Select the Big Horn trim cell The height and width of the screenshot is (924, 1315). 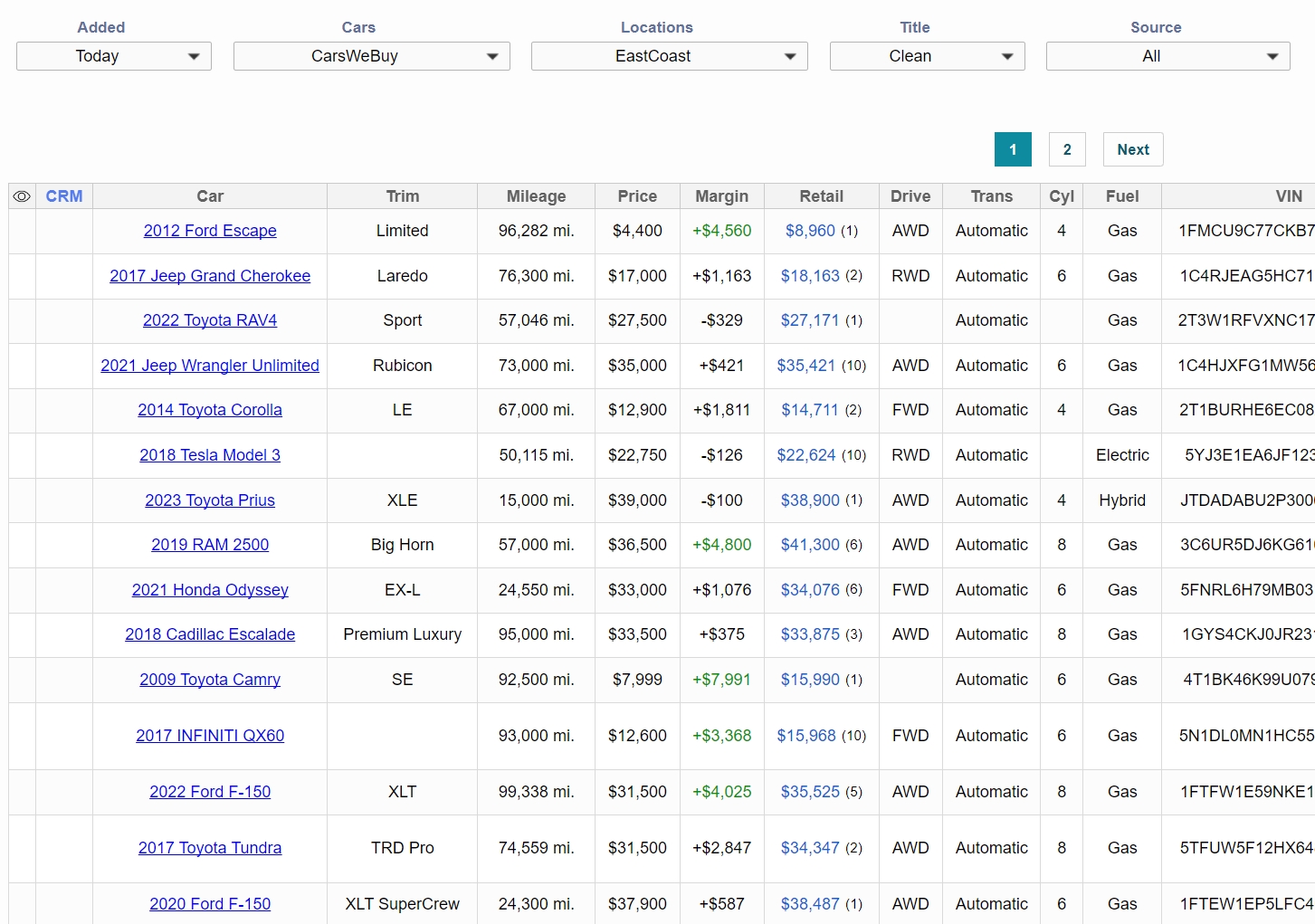coord(403,545)
